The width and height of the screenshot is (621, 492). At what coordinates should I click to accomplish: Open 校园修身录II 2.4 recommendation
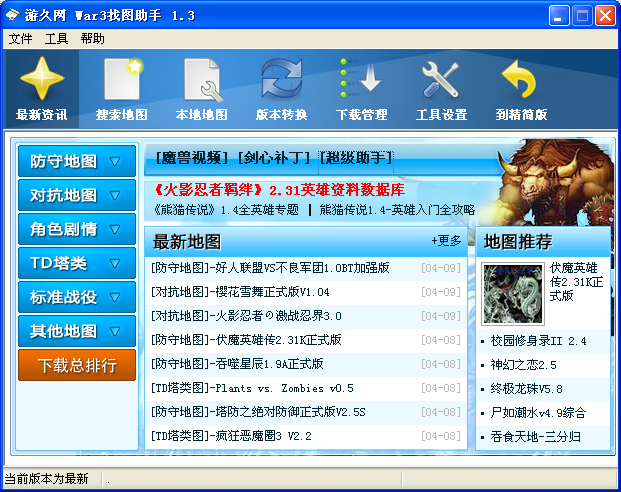(x=538, y=341)
